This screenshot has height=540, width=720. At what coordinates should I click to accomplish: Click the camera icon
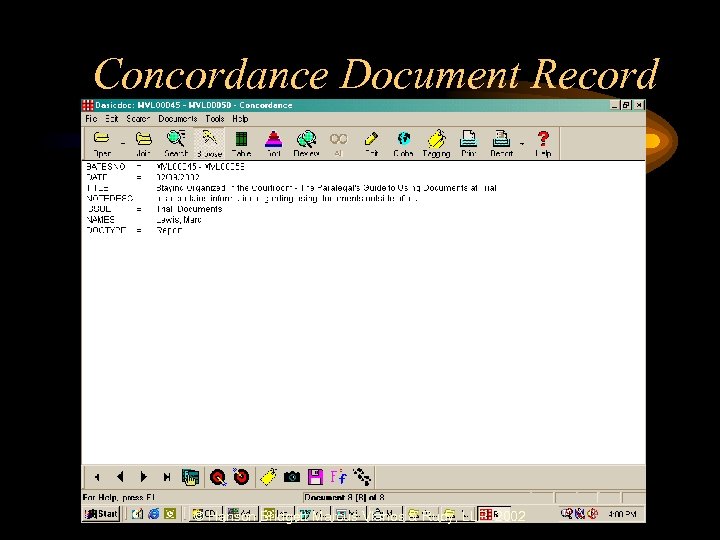(x=292, y=478)
